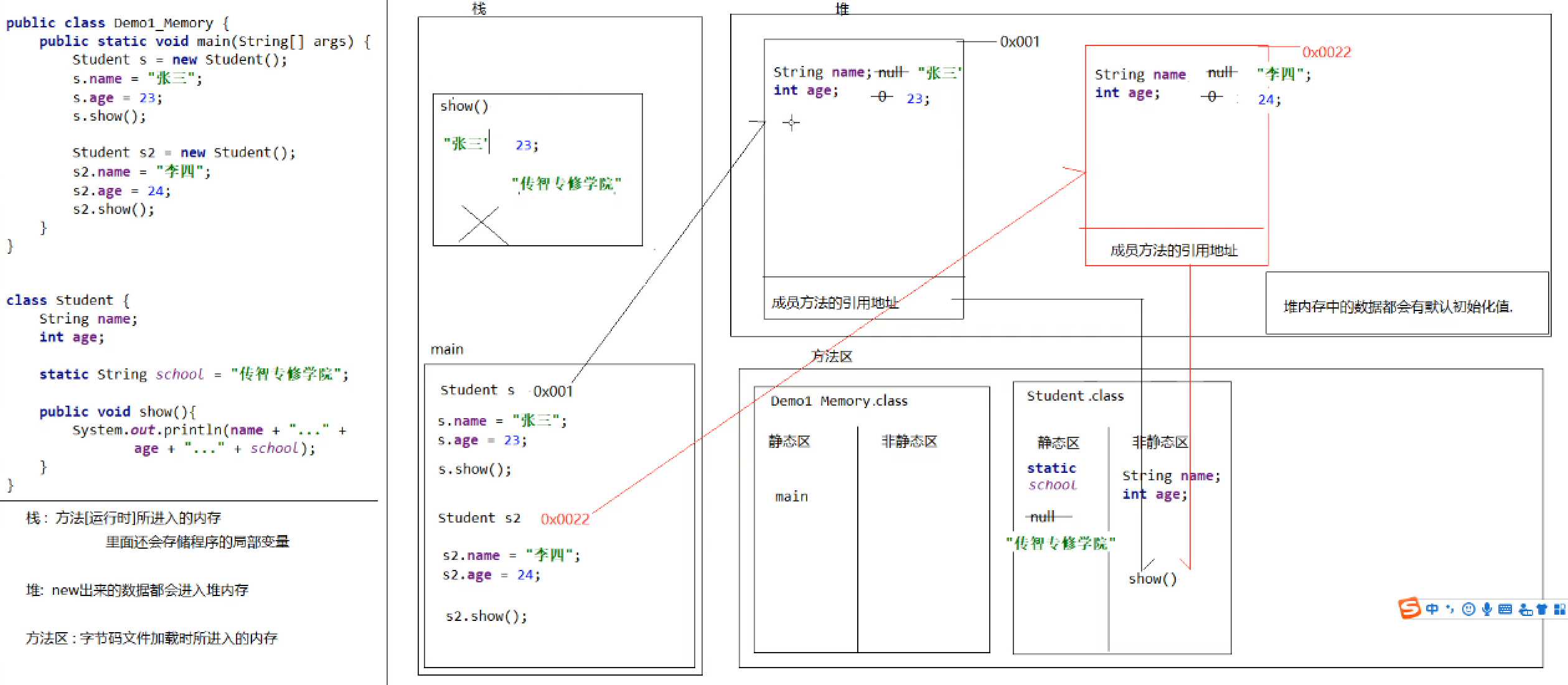Open the IME toolbox grid icon

(1559, 609)
